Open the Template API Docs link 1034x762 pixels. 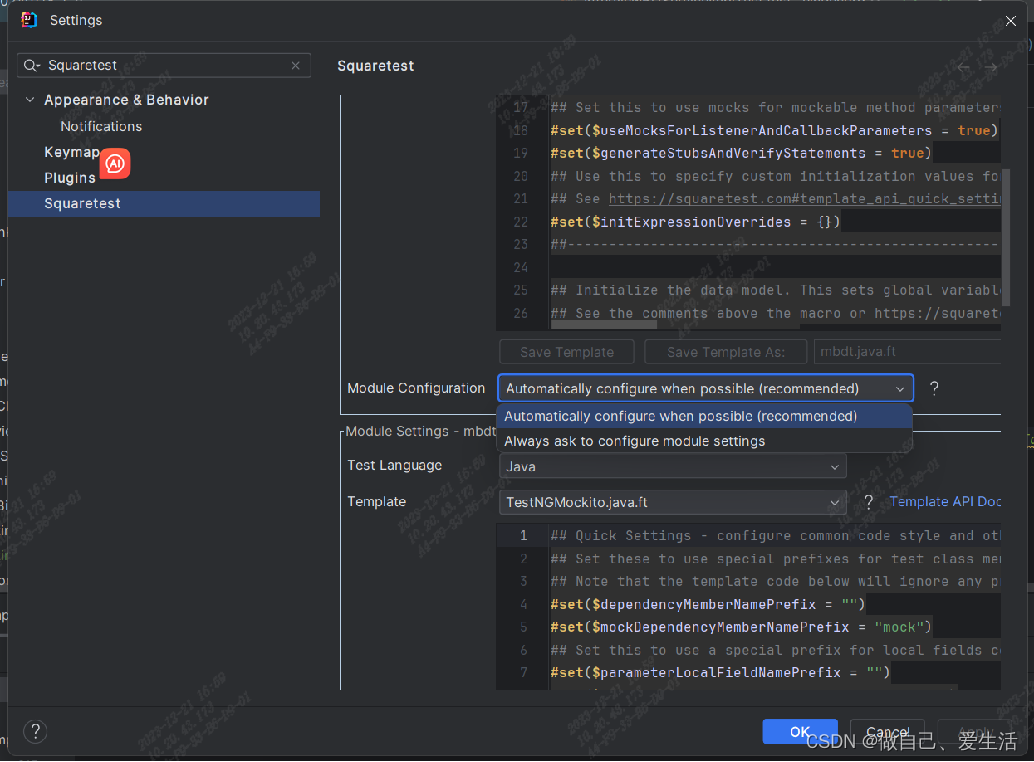[945, 502]
